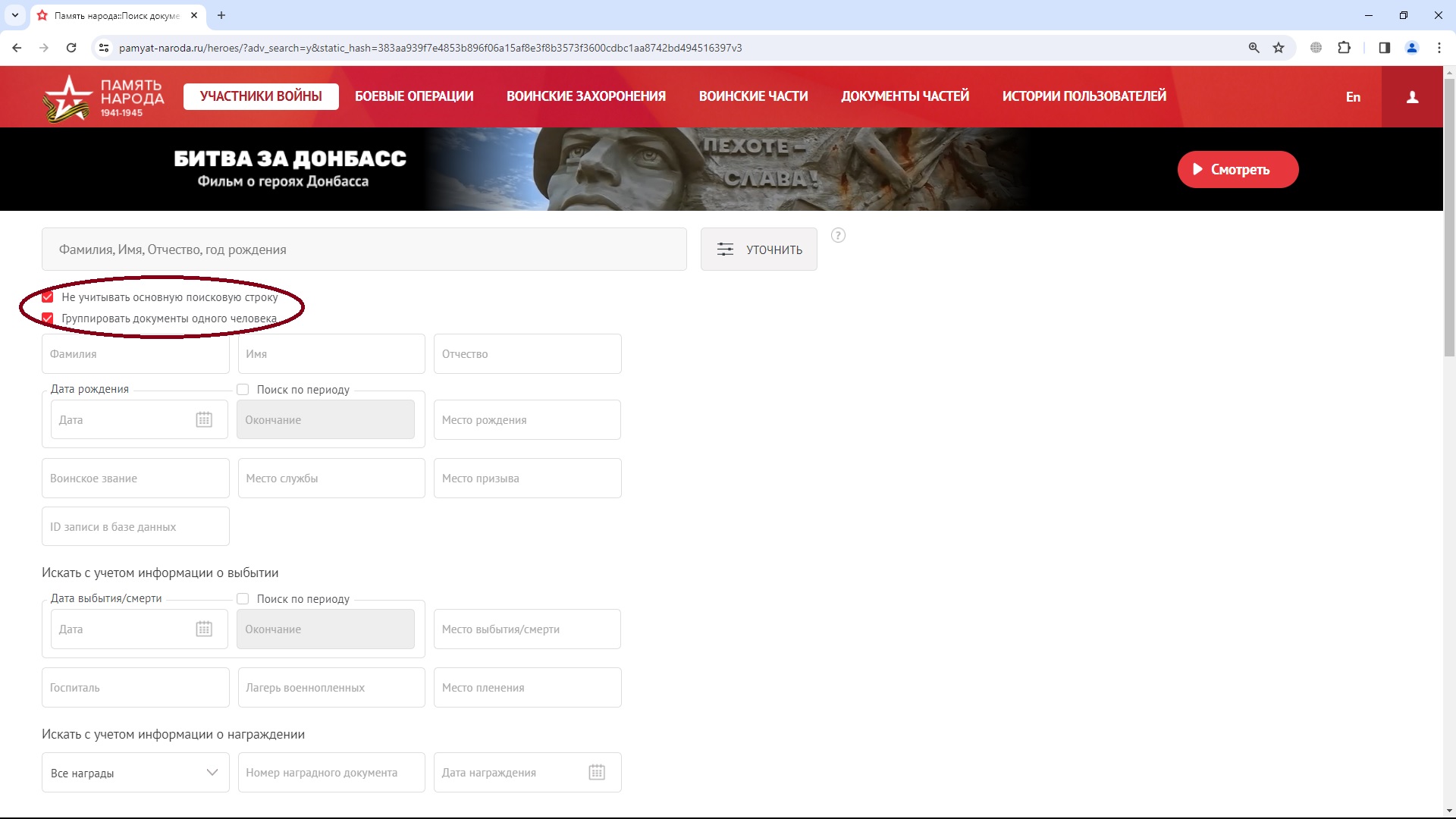Click the Память народа star logo
The height and width of the screenshot is (819, 1456).
coord(68,97)
